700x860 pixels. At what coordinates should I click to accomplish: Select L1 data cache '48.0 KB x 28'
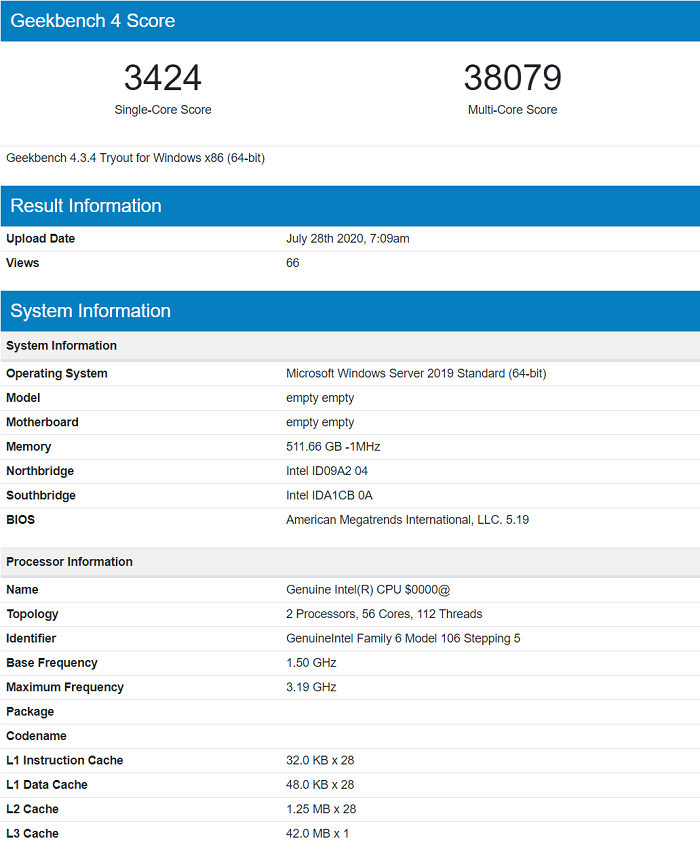[320, 785]
